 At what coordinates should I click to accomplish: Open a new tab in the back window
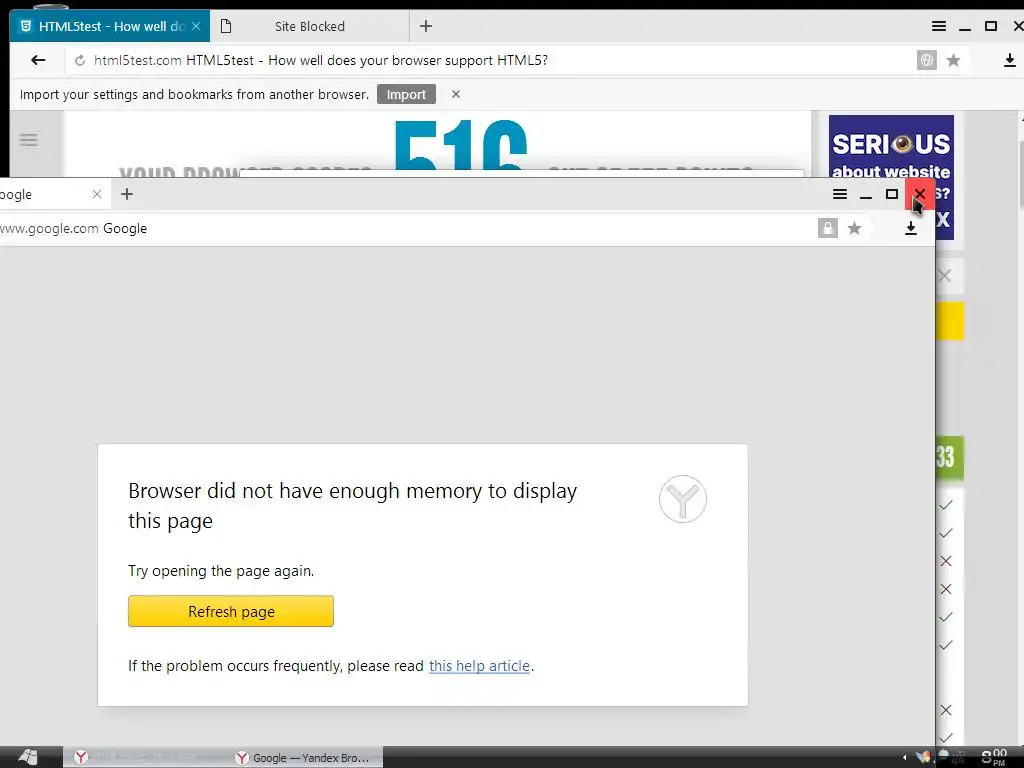426,26
